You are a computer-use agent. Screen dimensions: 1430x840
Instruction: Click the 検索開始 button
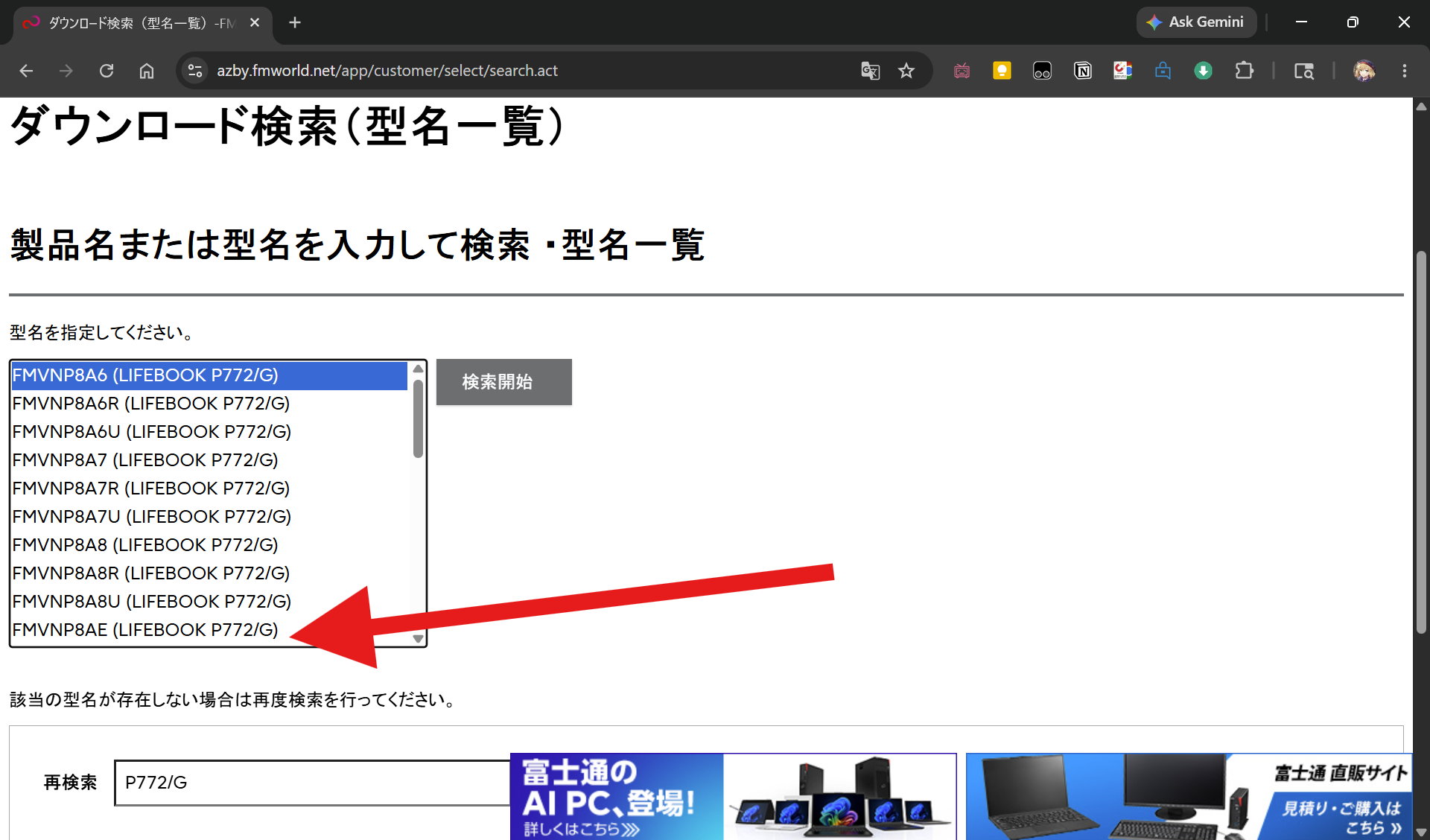click(x=504, y=382)
